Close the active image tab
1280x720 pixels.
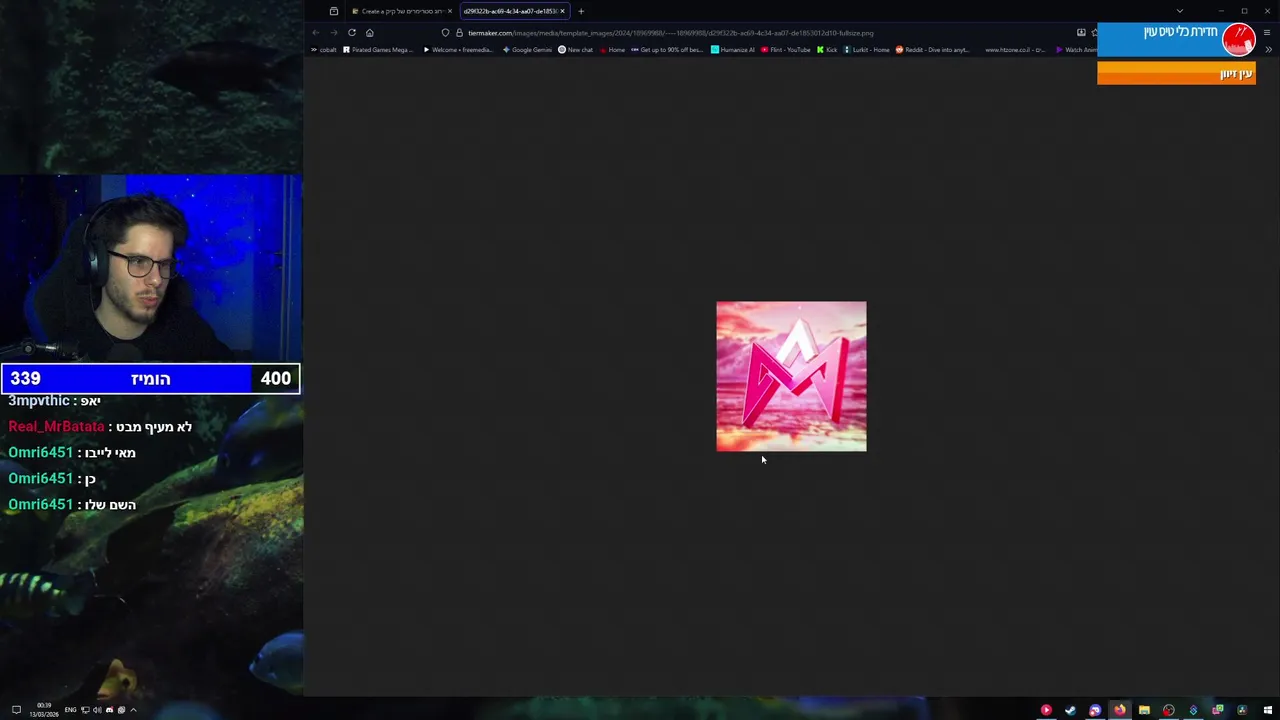click(x=562, y=11)
